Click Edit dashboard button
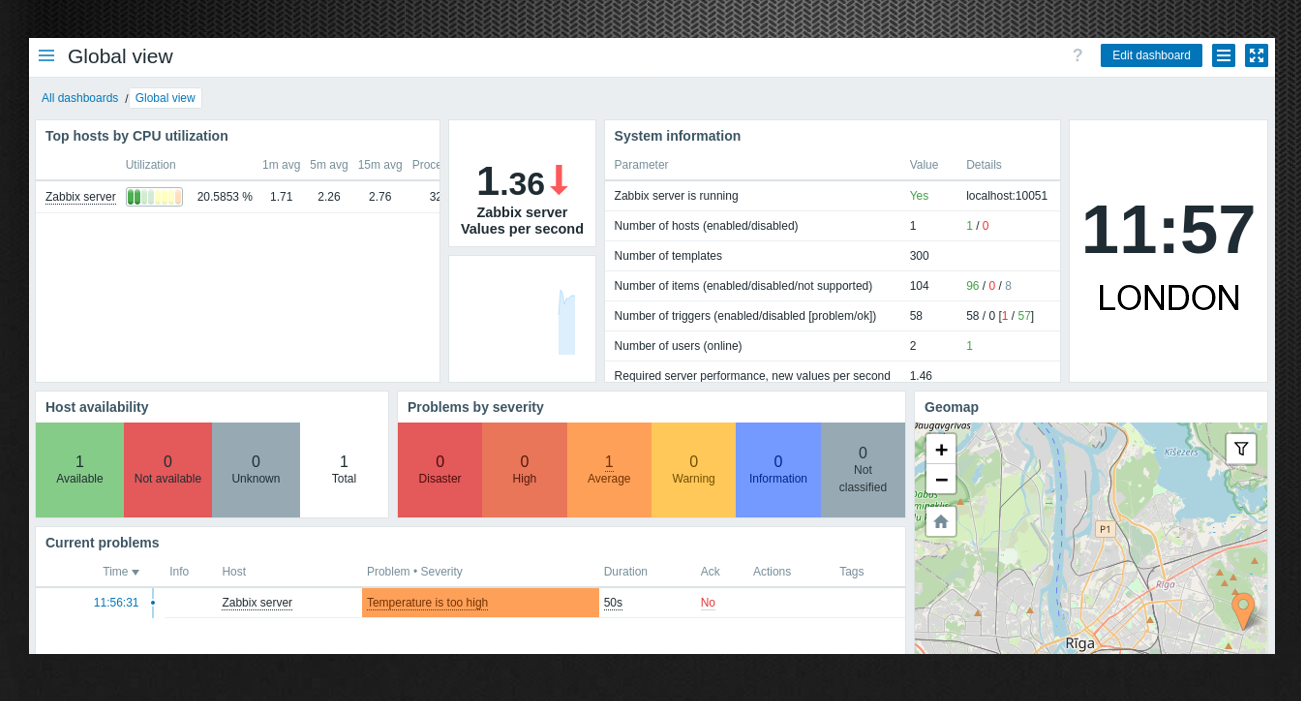1301x701 pixels. tap(1150, 56)
